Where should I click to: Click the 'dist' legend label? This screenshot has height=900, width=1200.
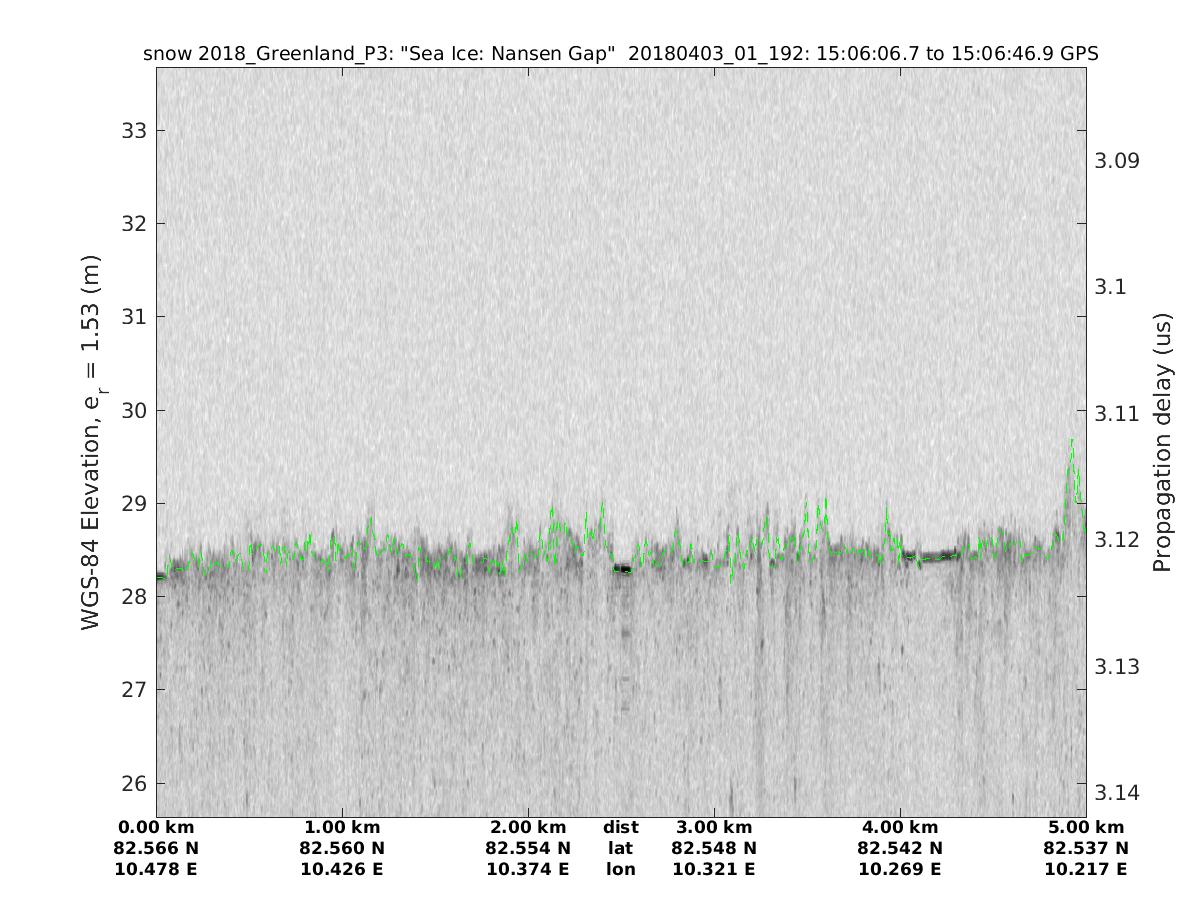pyautogui.click(x=621, y=827)
